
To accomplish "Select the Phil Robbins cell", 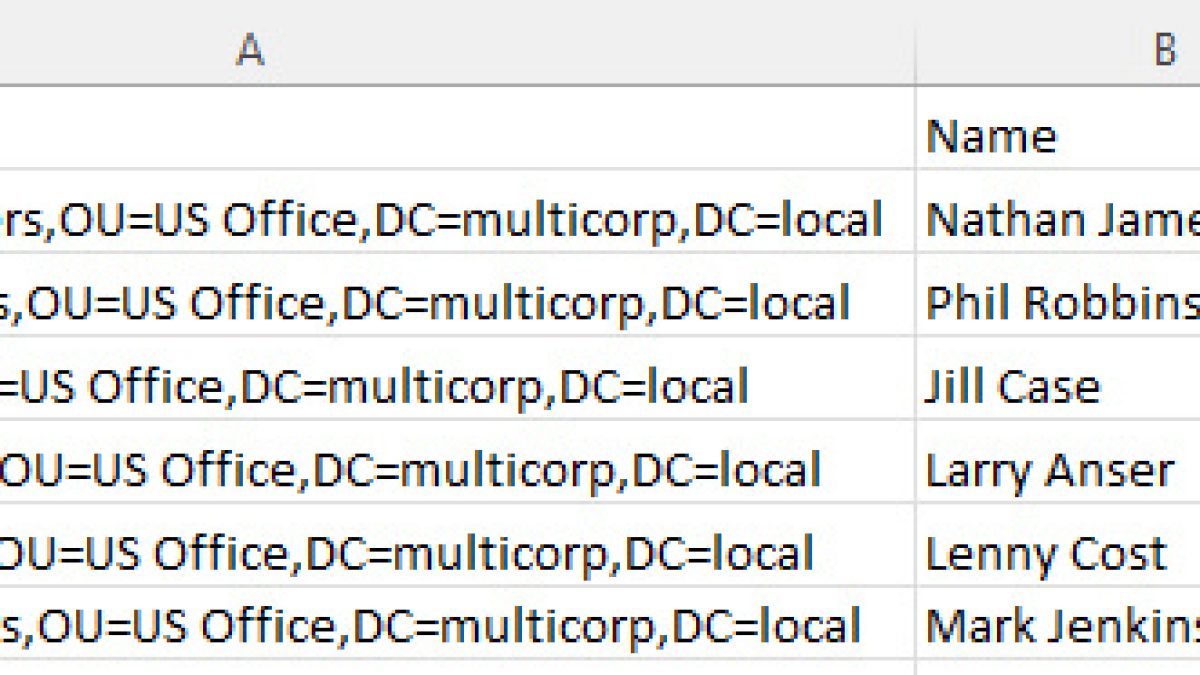I will point(1058,303).
